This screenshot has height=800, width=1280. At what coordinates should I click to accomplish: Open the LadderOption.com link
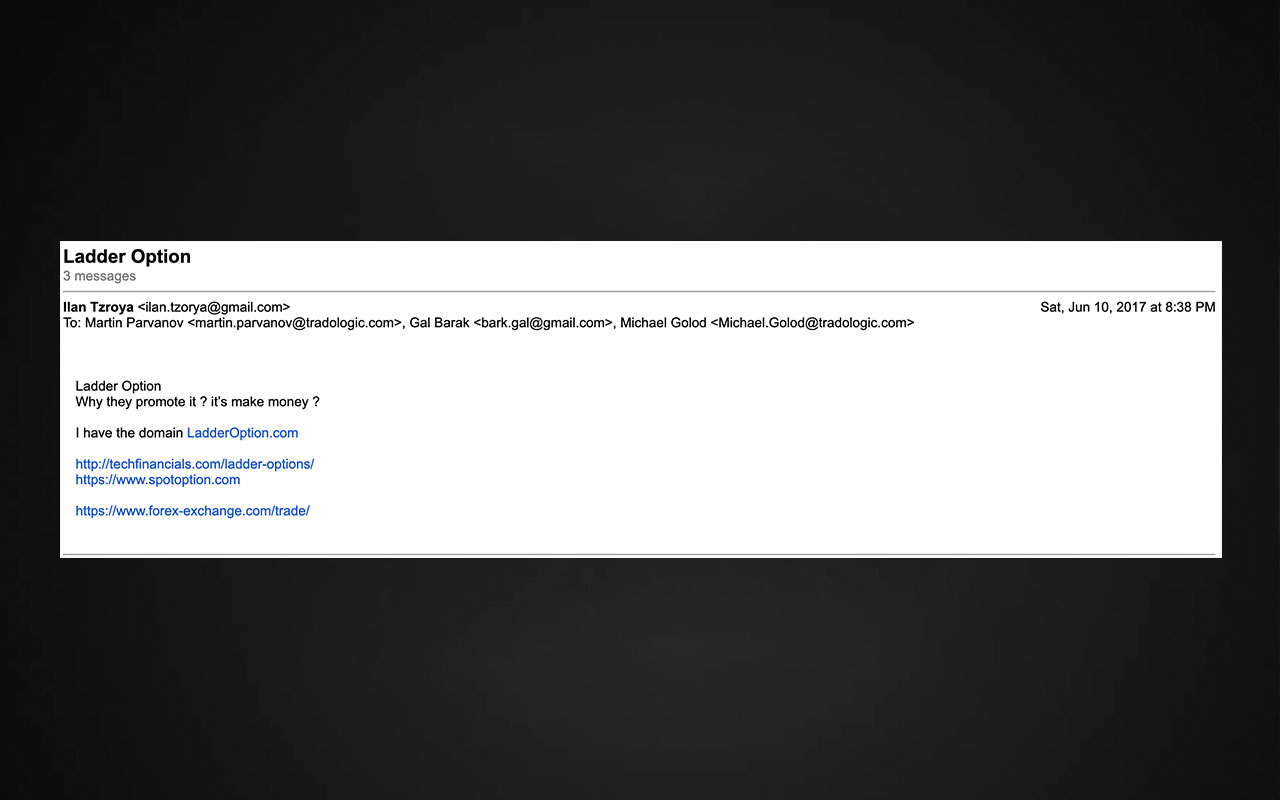coord(242,433)
